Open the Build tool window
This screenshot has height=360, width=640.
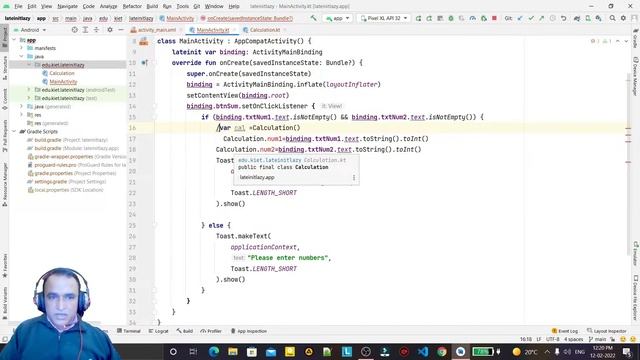tap(184, 331)
